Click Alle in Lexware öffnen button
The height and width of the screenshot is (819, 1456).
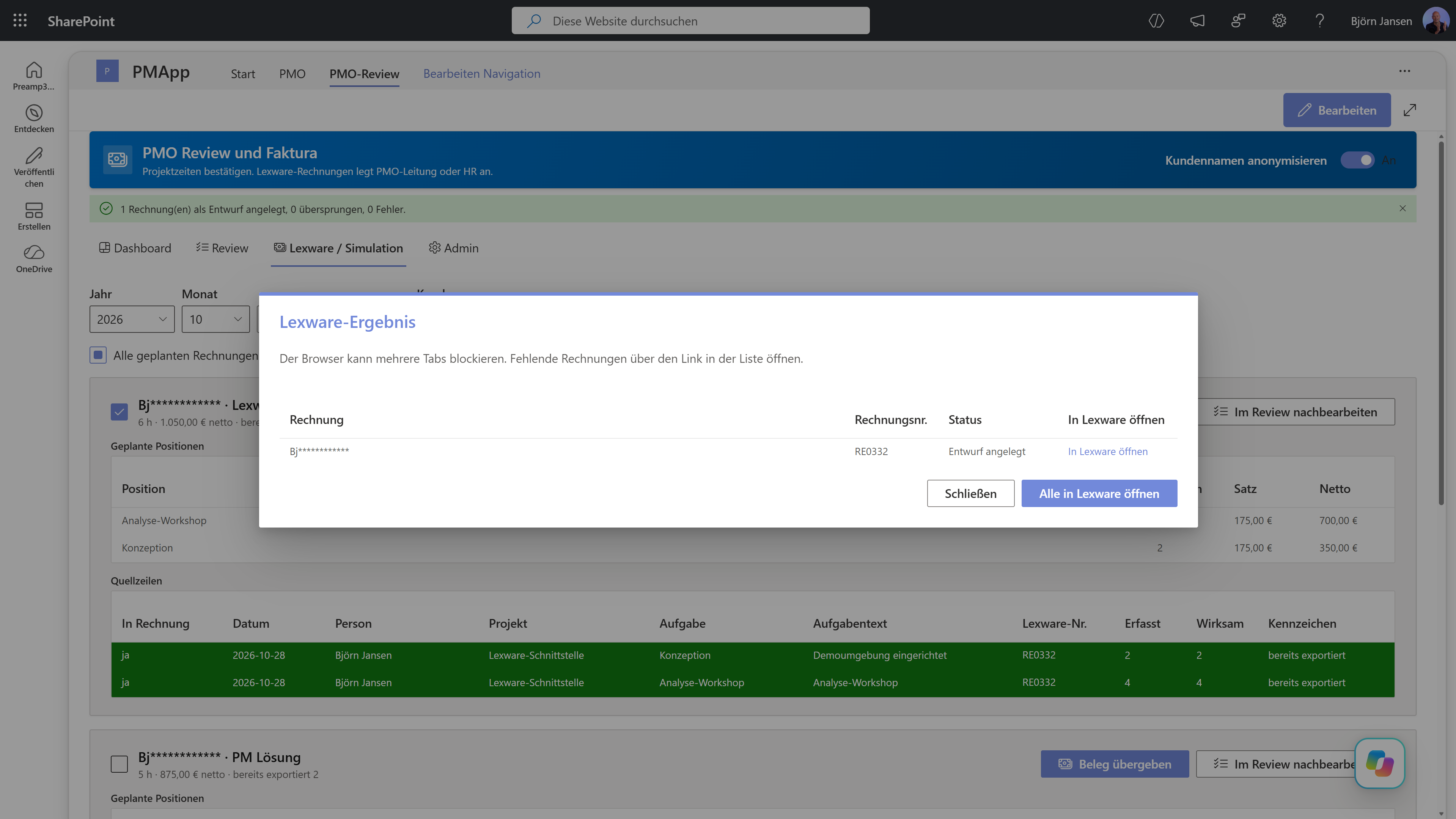(x=1099, y=493)
